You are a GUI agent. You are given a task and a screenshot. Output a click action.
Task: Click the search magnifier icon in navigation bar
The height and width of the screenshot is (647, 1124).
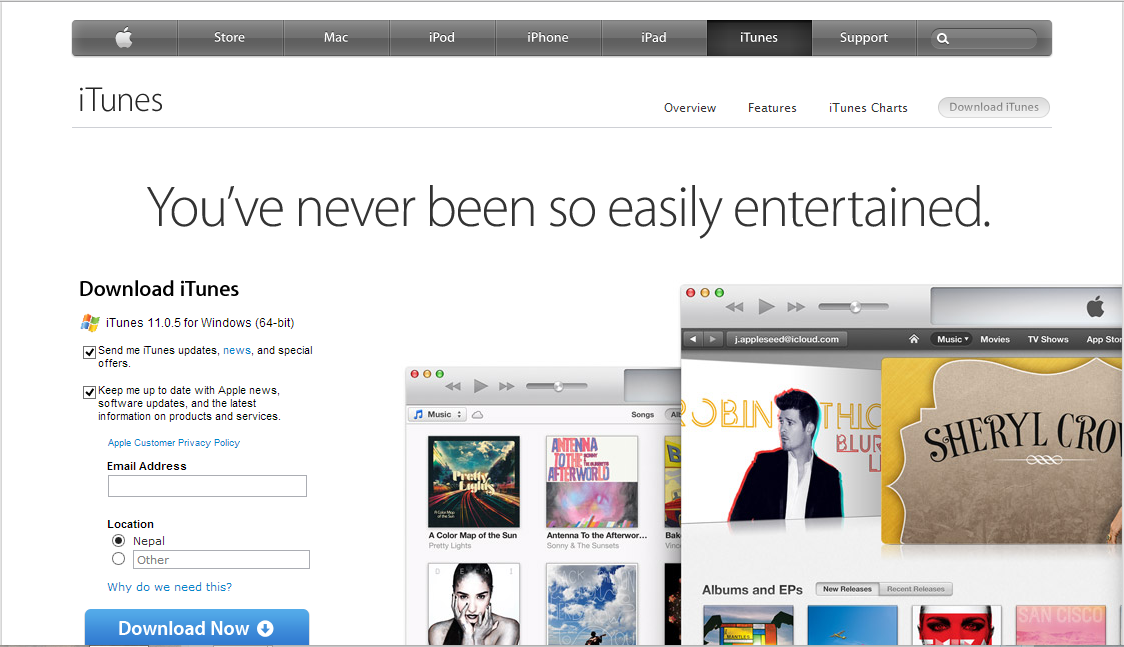coord(943,39)
